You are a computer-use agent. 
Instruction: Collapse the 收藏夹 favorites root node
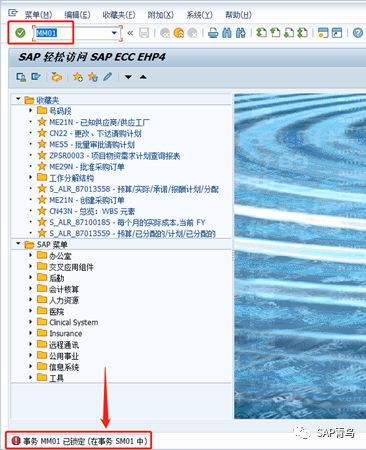tap(18, 99)
